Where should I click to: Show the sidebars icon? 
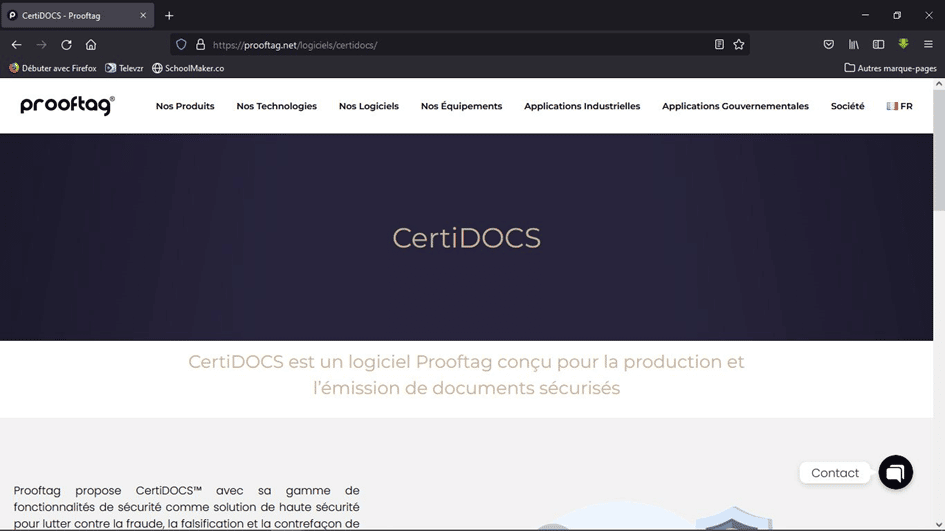click(878, 45)
